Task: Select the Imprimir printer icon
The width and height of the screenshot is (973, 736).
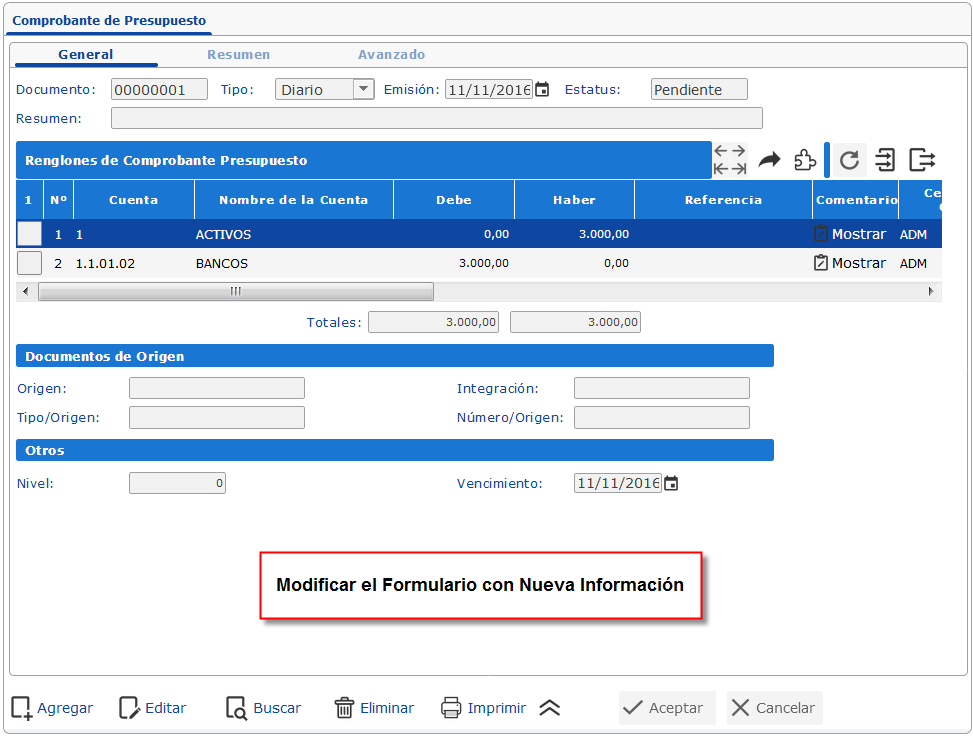Action: click(x=453, y=707)
